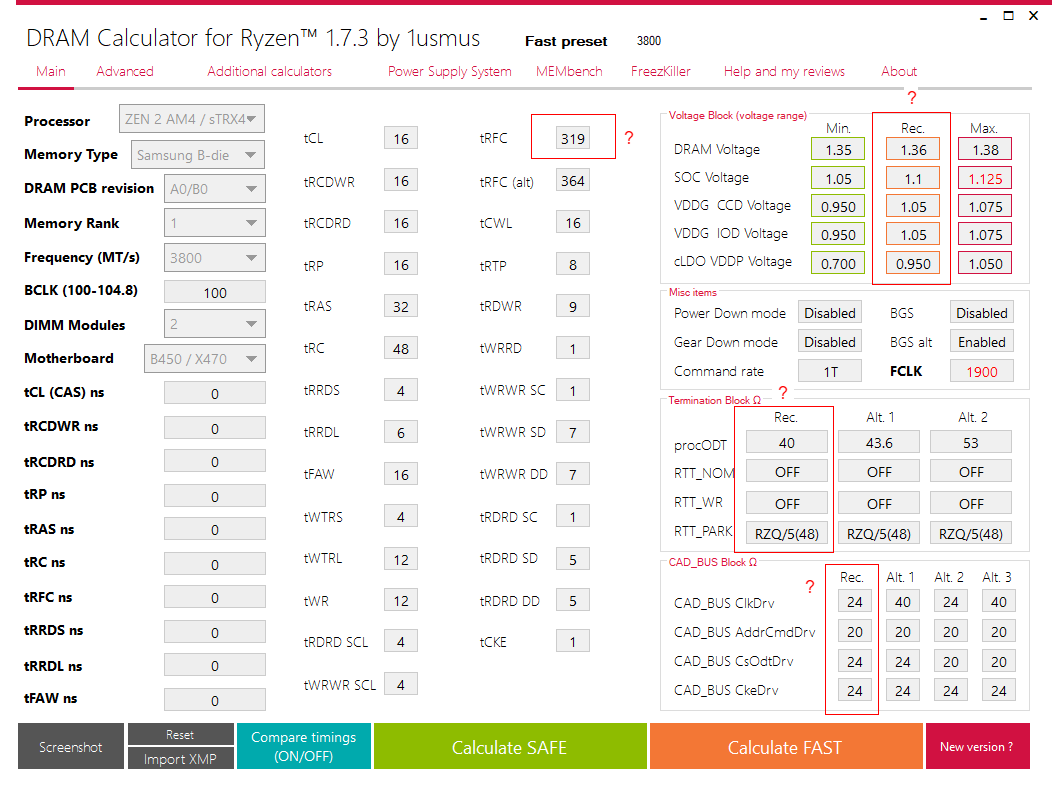Click the tRC value 48

(x=401, y=348)
